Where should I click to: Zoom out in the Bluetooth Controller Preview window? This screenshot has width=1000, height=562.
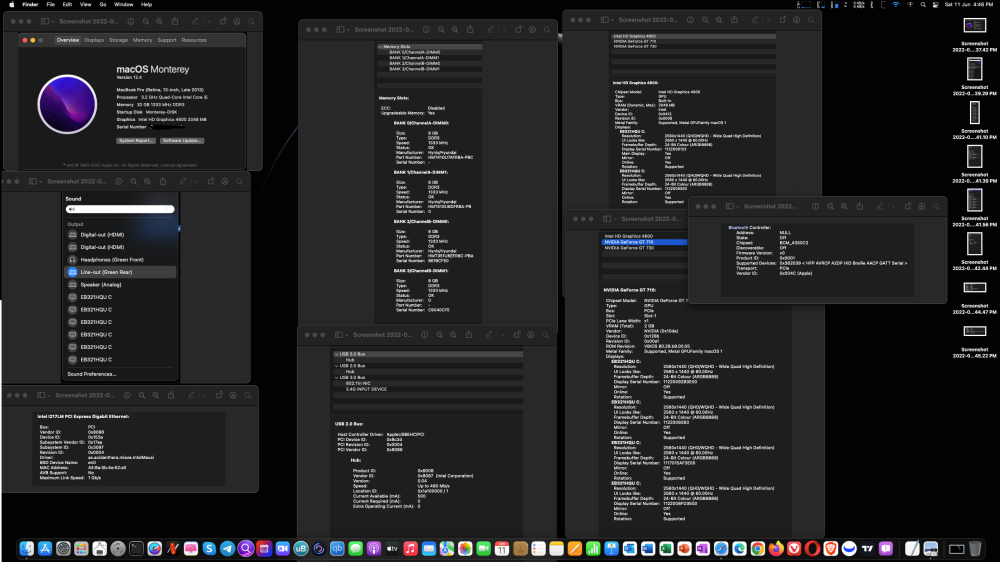[830, 207]
